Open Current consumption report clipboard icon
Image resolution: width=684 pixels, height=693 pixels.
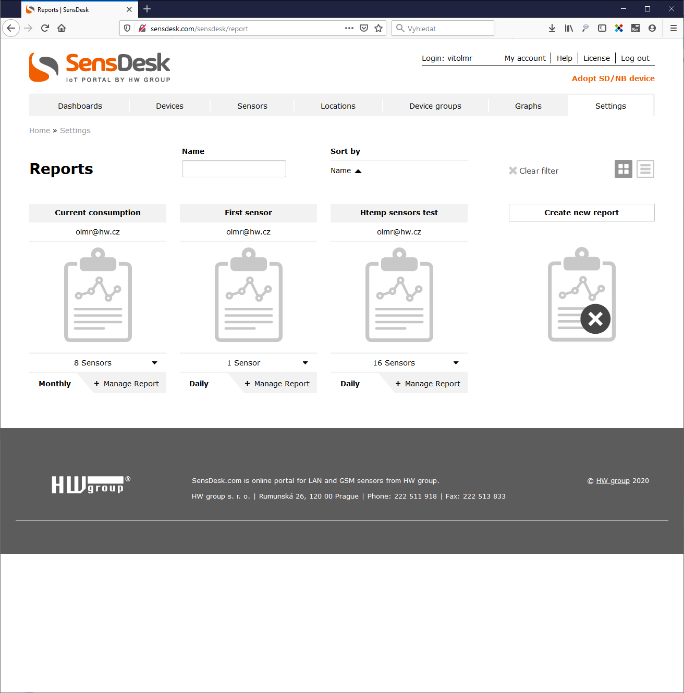click(98, 295)
